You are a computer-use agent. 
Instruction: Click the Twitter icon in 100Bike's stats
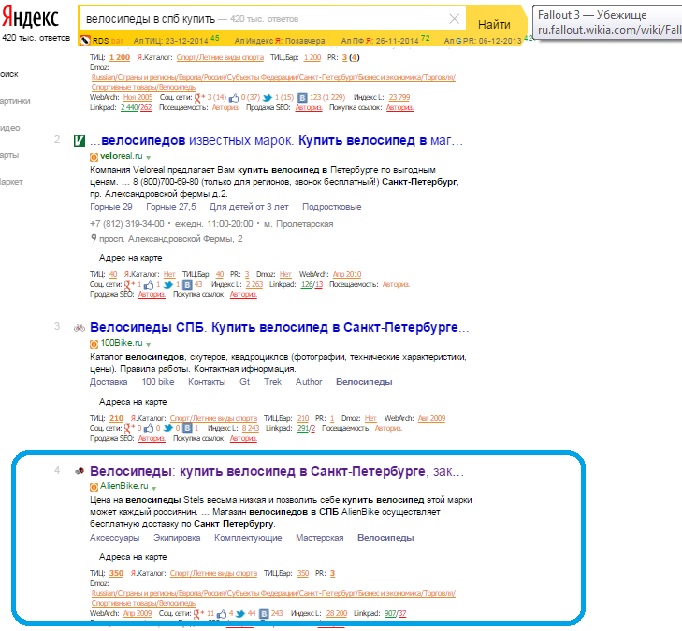click(168, 428)
